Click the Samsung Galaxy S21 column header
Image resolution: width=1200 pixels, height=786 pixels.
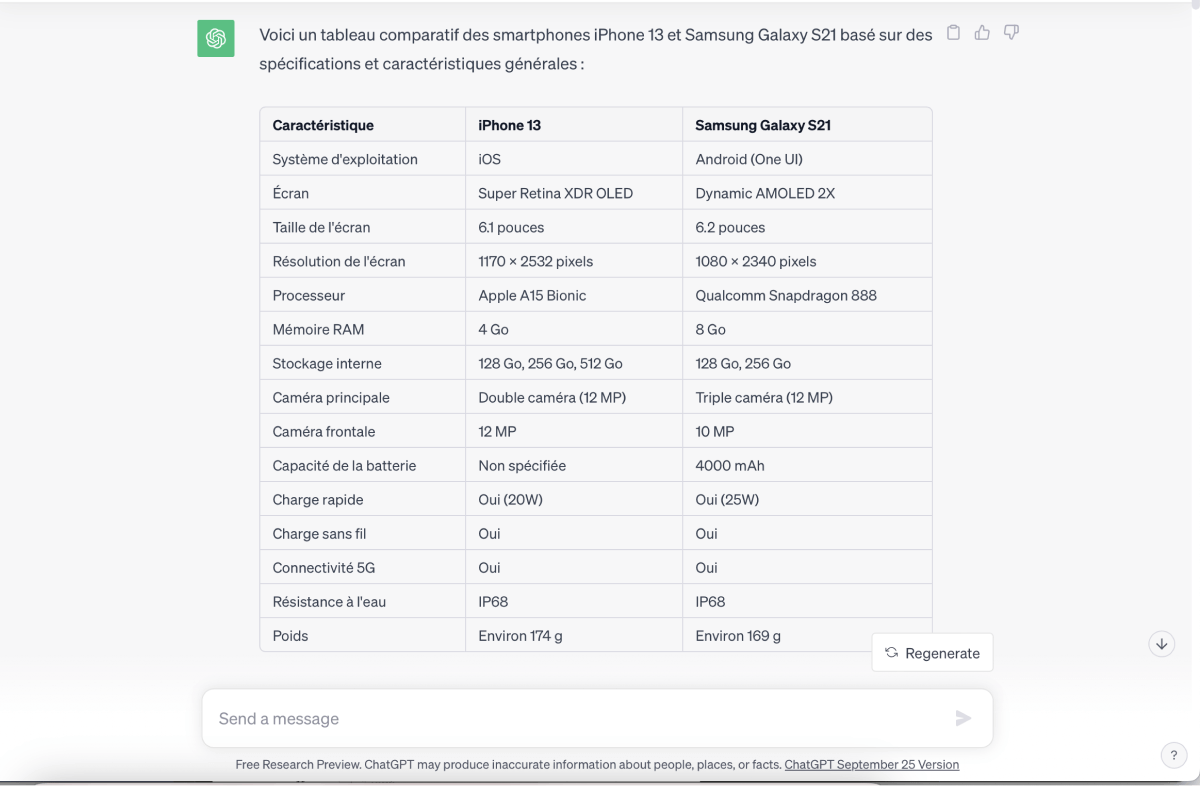coord(807,125)
